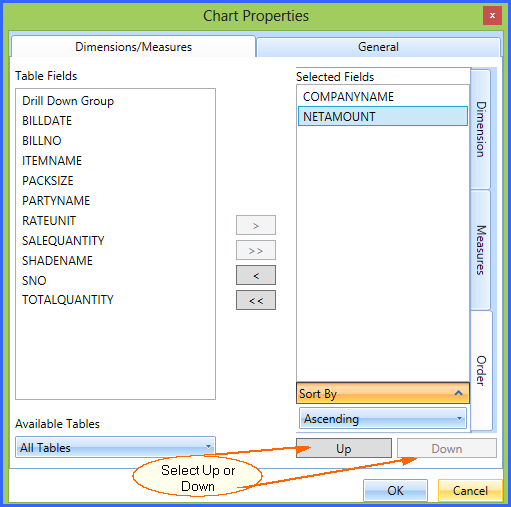Select the Order vertical tab

[x=481, y=370]
